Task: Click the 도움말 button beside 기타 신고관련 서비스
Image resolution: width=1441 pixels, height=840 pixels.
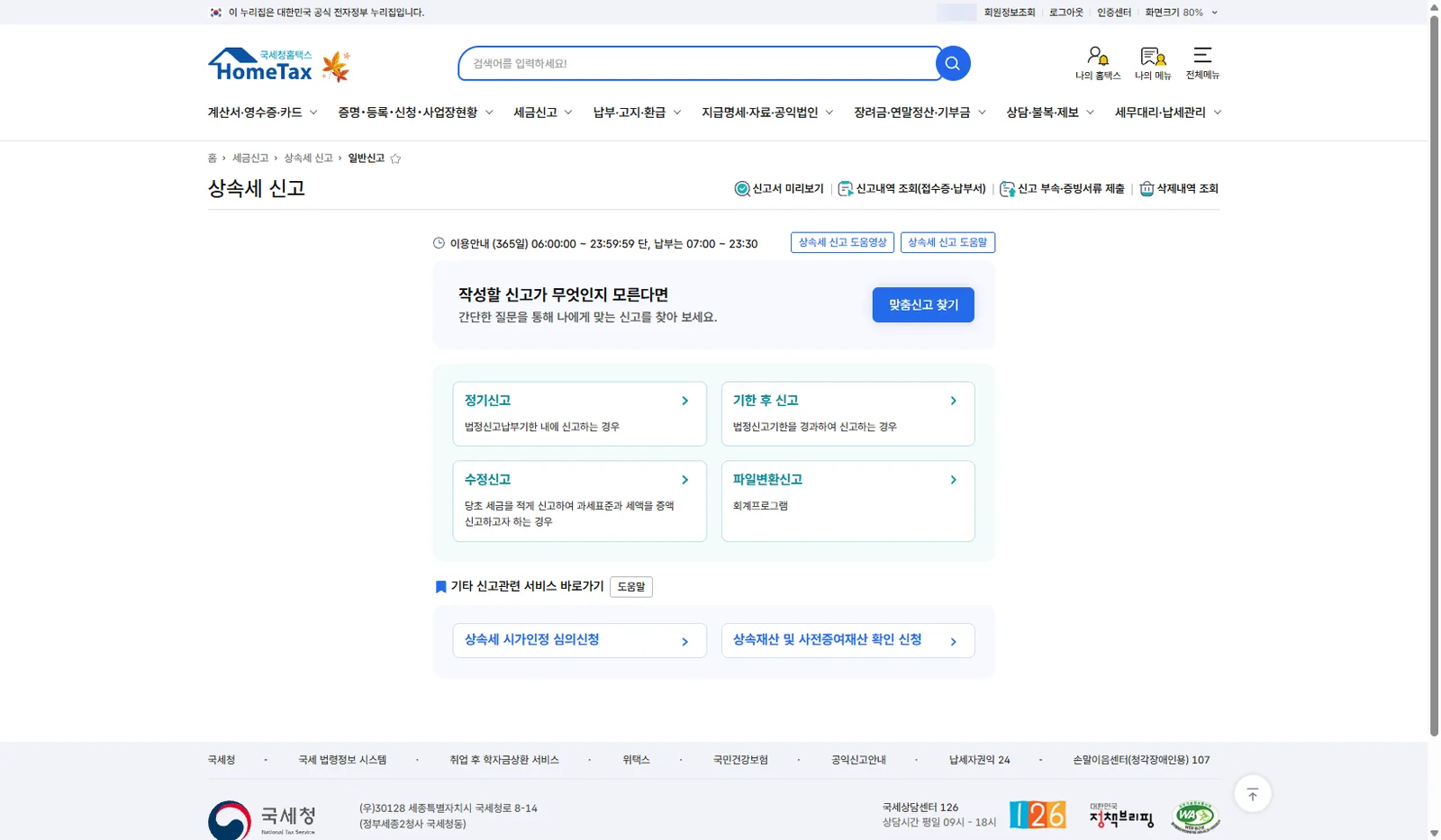Action: [x=631, y=586]
